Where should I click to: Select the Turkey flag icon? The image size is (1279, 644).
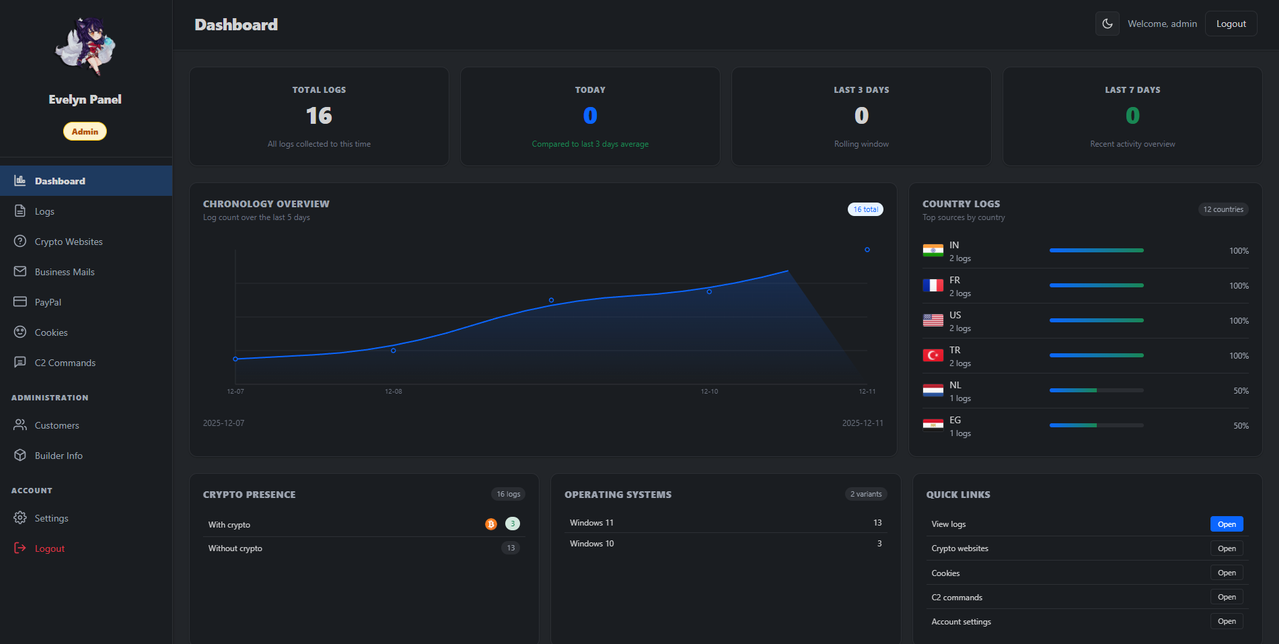coord(933,356)
